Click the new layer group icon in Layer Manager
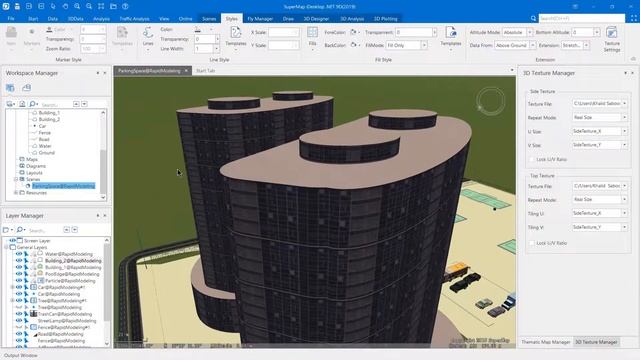 pos(7,230)
